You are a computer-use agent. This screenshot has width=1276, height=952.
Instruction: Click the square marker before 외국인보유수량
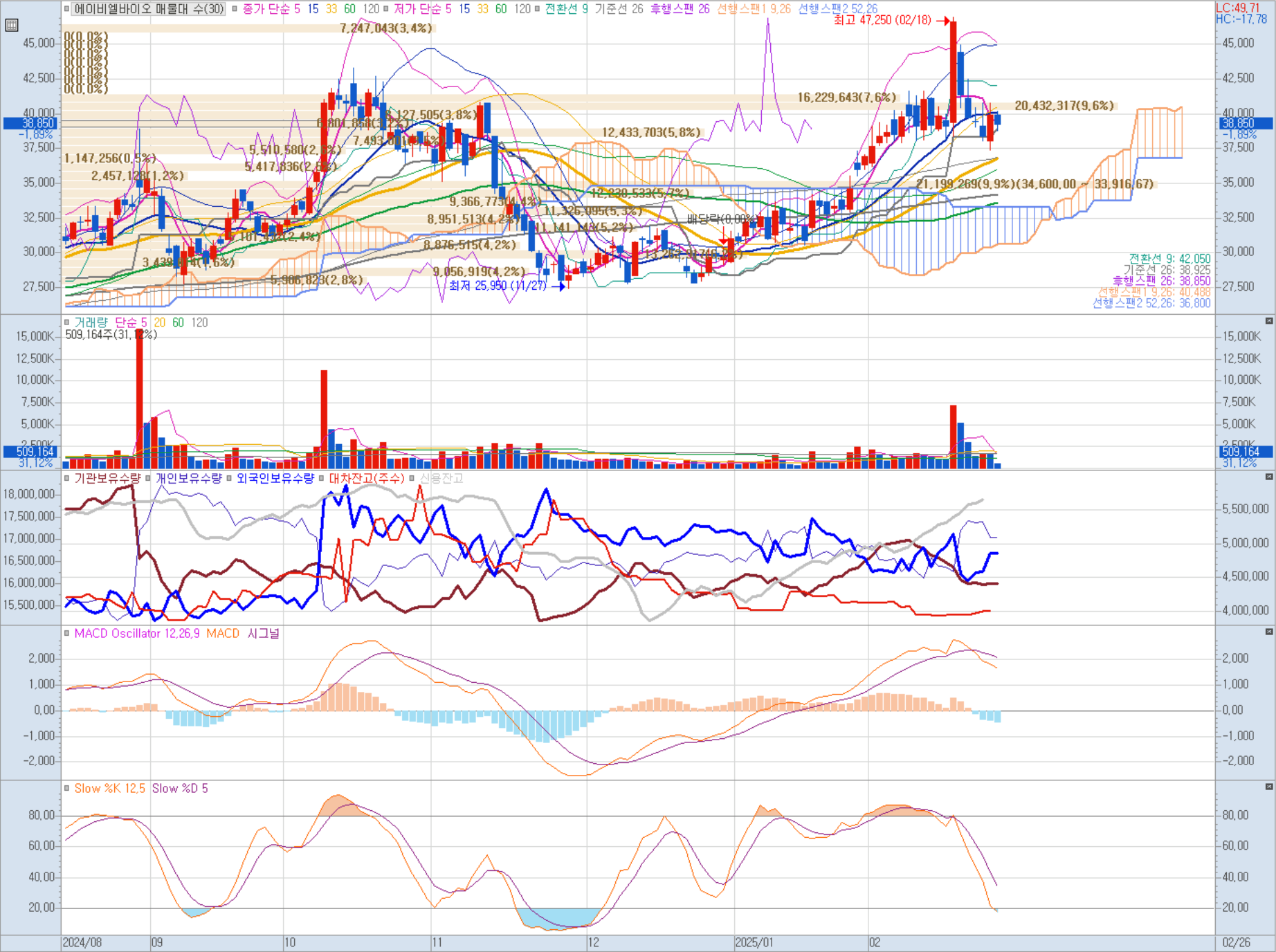pyautogui.click(x=229, y=478)
